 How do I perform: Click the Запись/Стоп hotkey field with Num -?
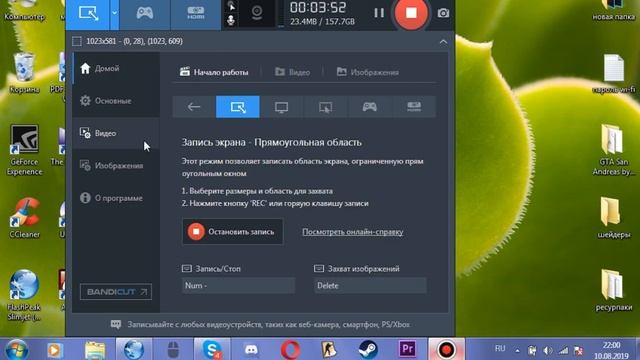(x=238, y=286)
